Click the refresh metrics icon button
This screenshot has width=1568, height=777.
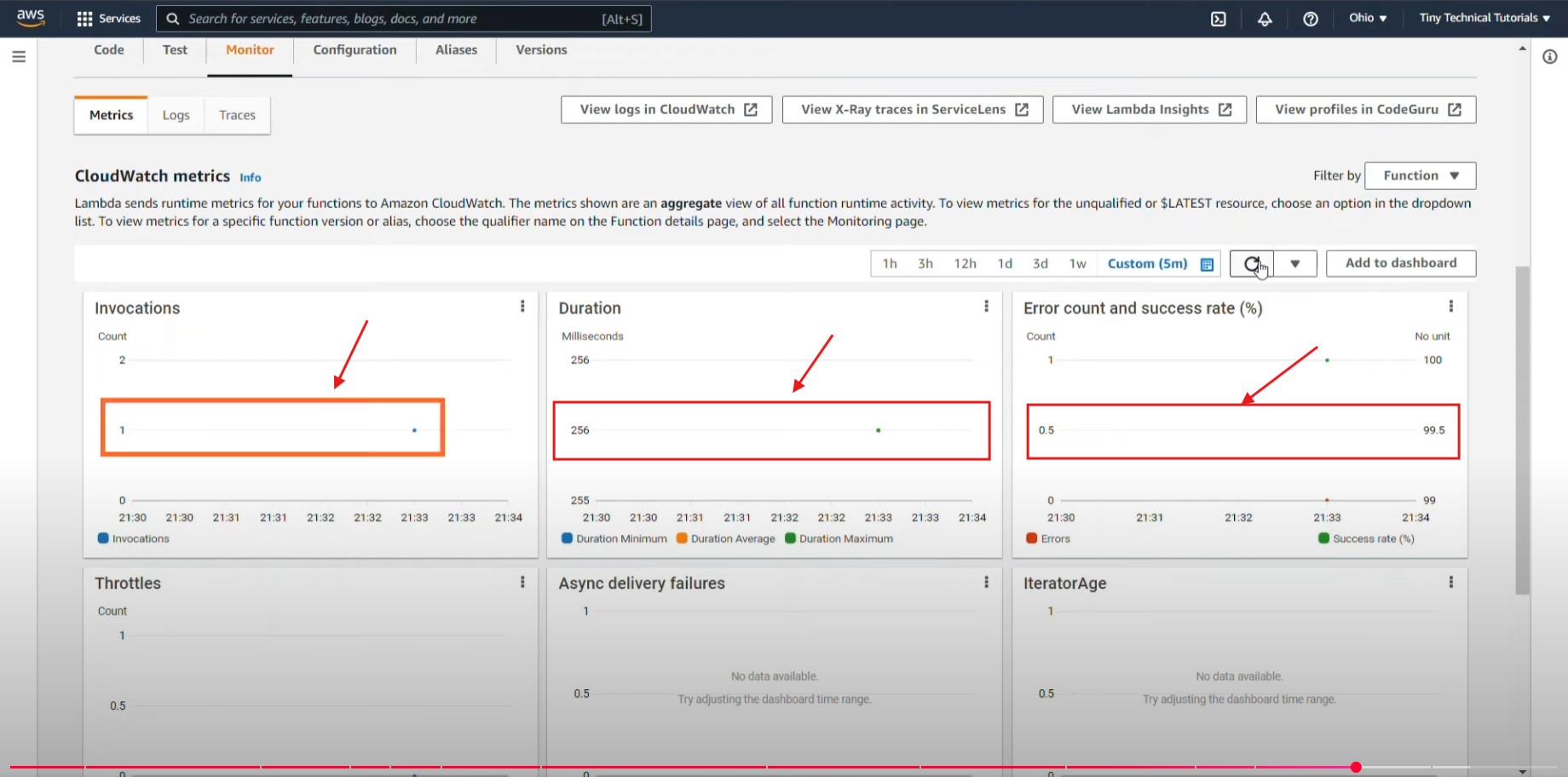(1251, 264)
